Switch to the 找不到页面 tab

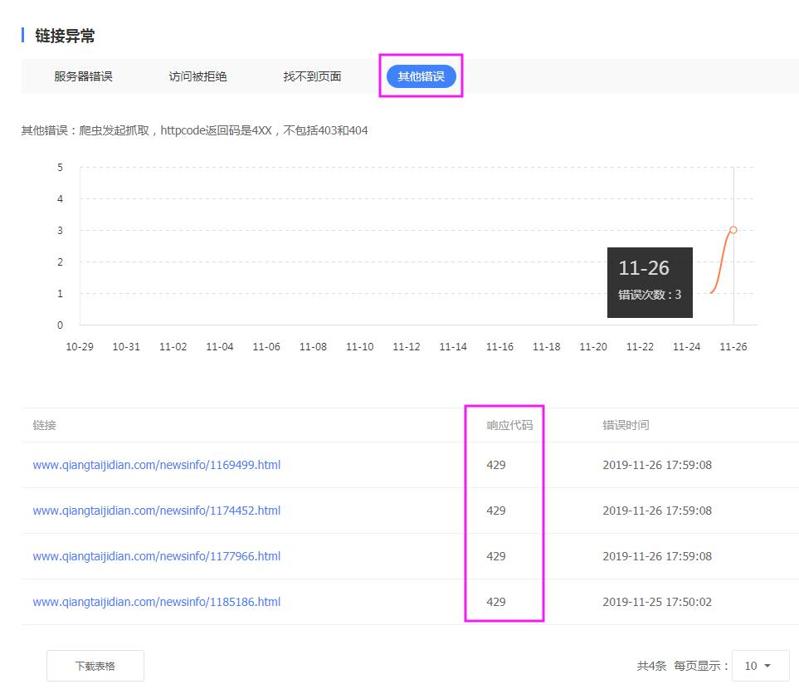coord(312,76)
